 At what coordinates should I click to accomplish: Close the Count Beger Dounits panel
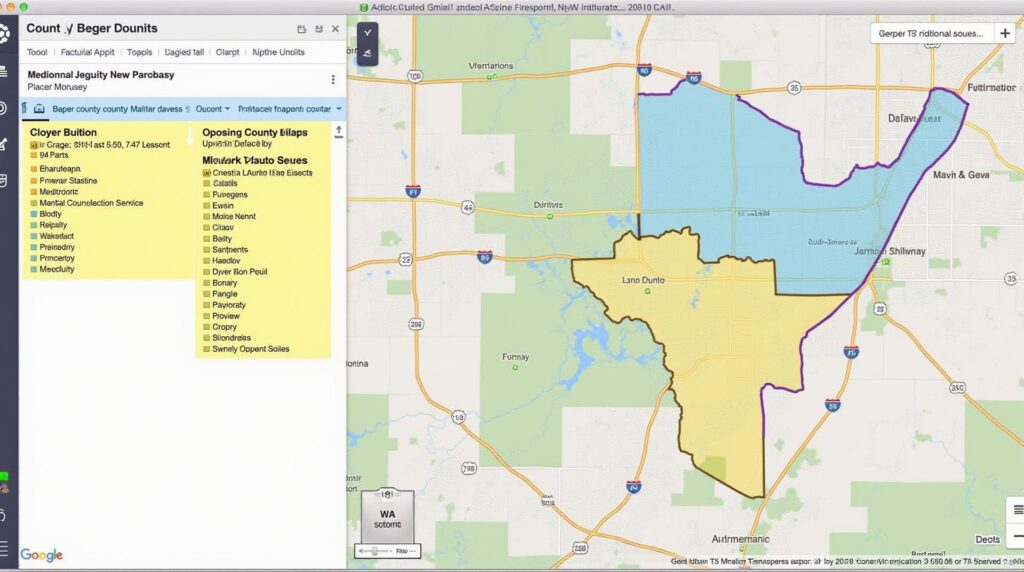pos(335,29)
